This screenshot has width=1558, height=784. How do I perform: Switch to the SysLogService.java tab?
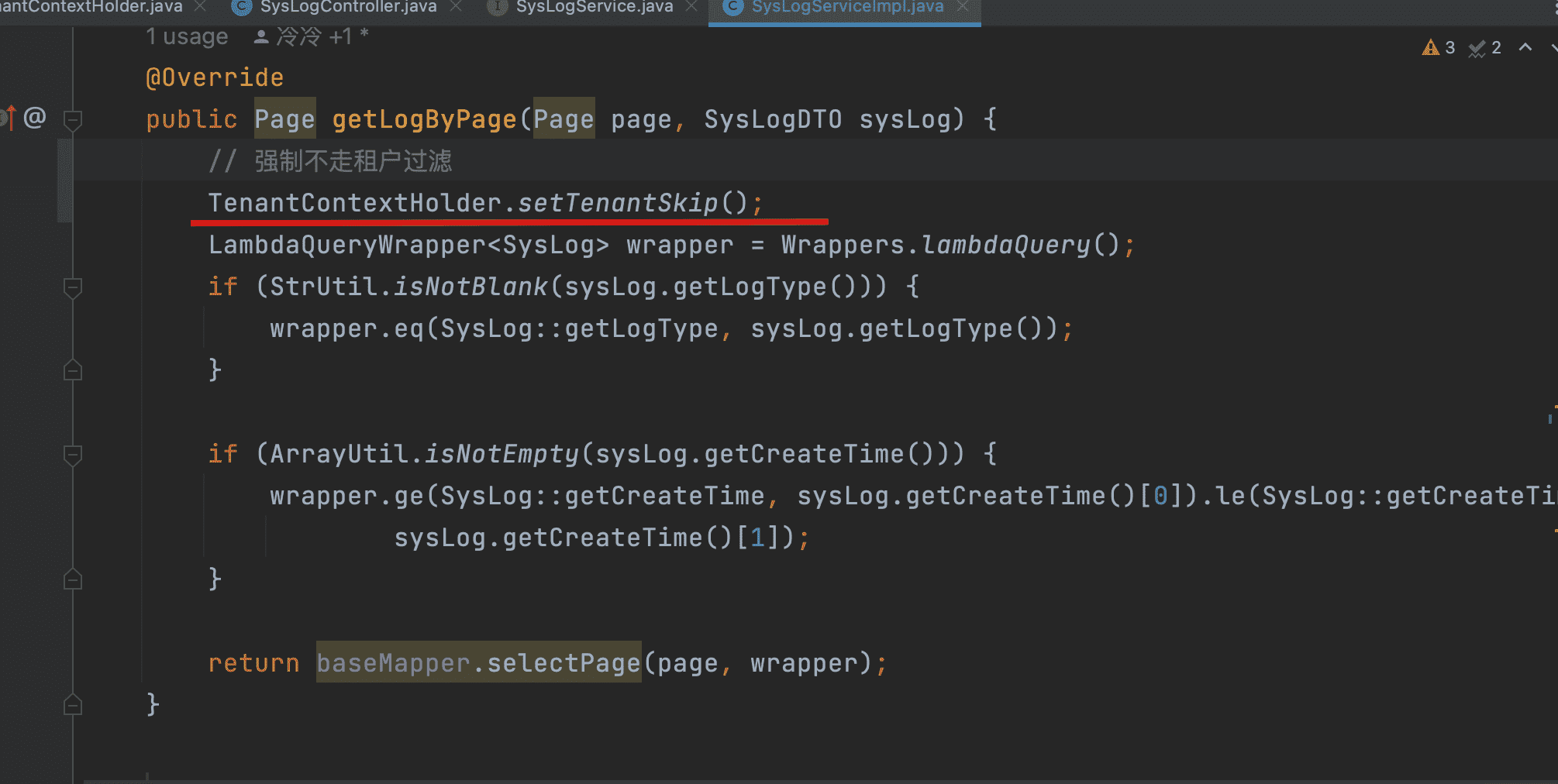click(x=594, y=7)
